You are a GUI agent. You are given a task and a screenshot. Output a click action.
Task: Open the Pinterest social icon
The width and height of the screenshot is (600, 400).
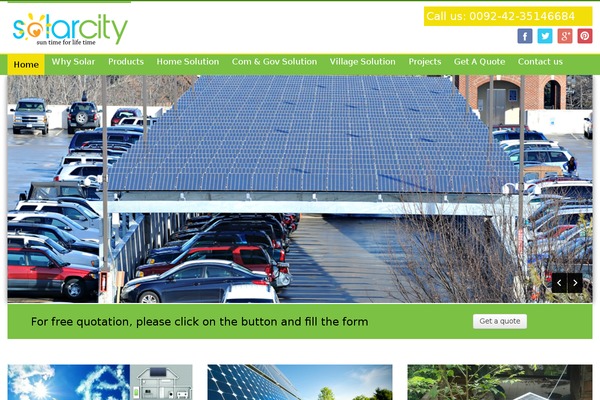click(584, 36)
